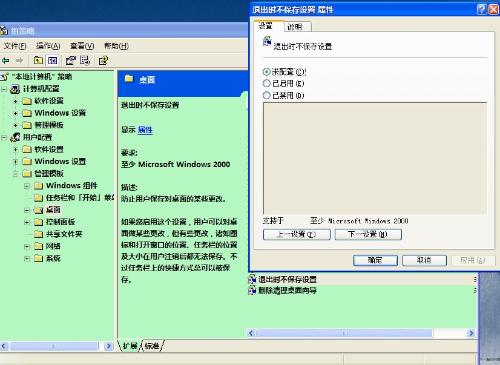This screenshot has width=500, height=365.
Task: Click the Up one level folder icon
Action: (x=38, y=60)
